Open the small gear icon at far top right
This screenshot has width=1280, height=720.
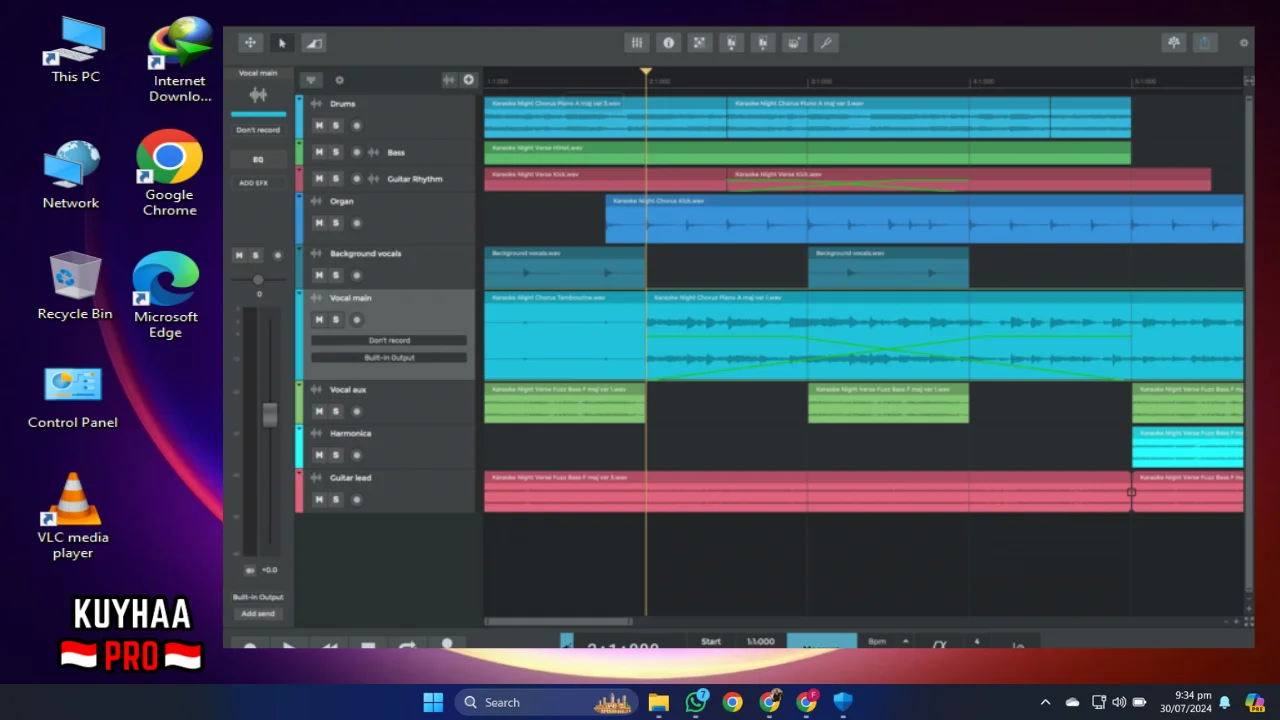[x=1244, y=43]
